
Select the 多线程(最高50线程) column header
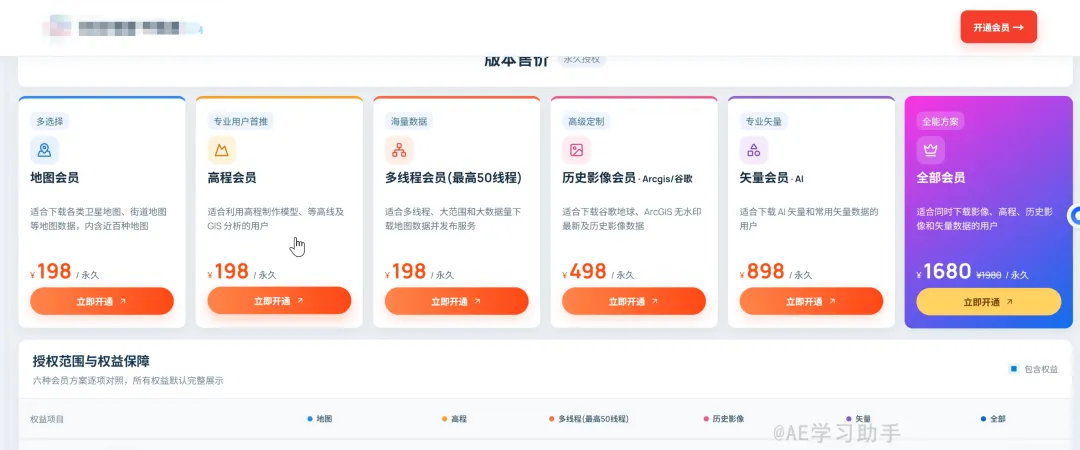click(589, 419)
